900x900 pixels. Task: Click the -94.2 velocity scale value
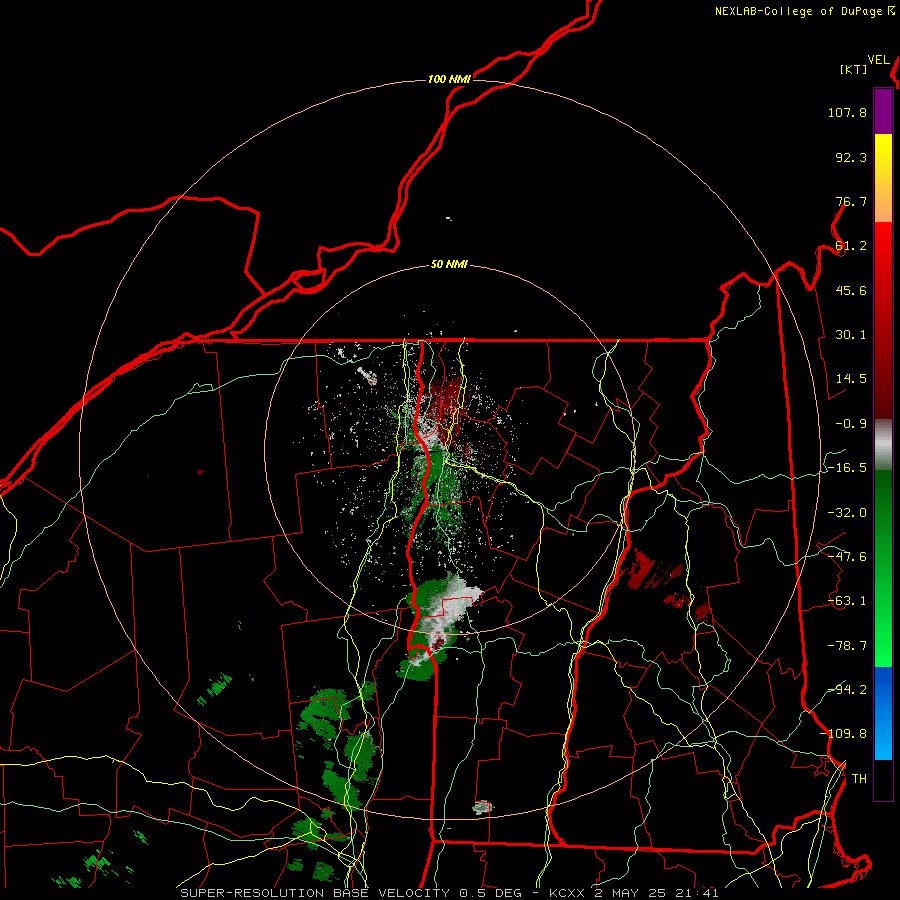(847, 690)
